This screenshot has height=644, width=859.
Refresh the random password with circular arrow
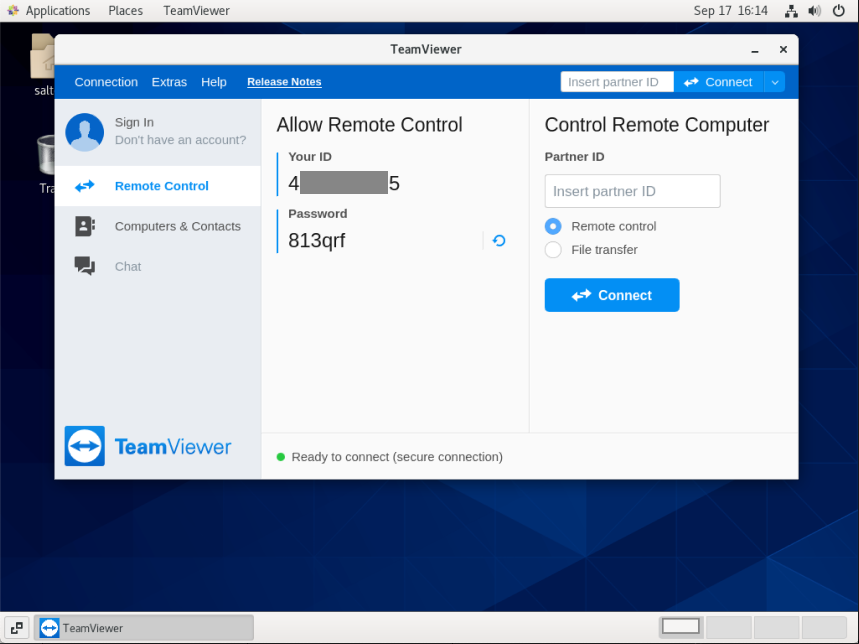pos(499,240)
